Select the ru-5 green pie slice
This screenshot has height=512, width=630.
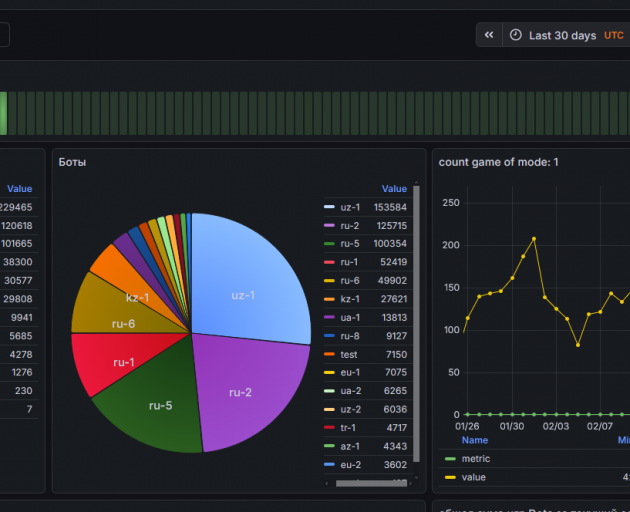pyautogui.click(x=155, y=406)
